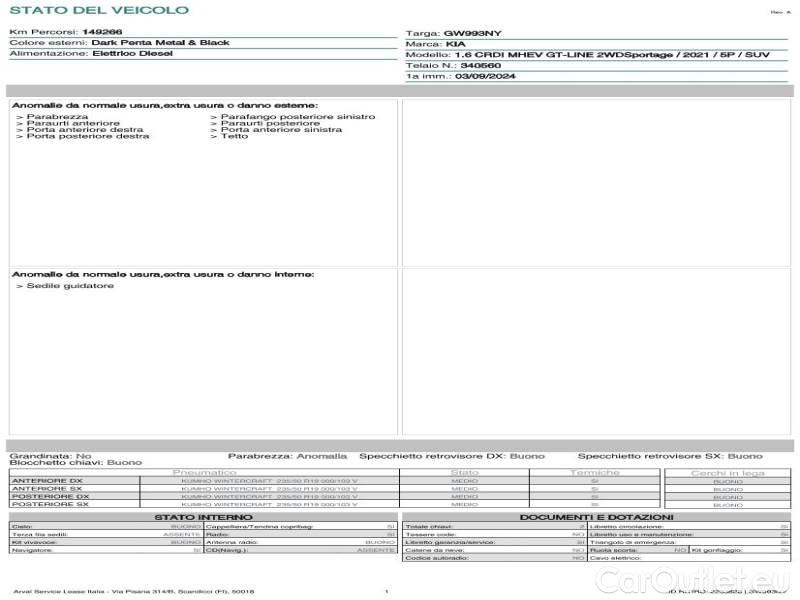Click the Cerchi in lega column header

coord(727,472)
